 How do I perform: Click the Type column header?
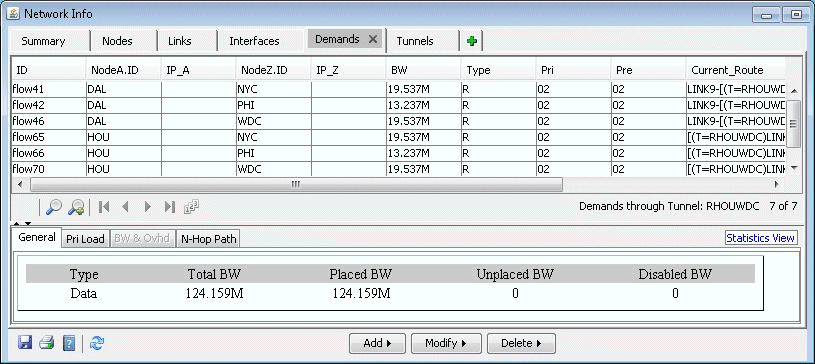point(498,70)
